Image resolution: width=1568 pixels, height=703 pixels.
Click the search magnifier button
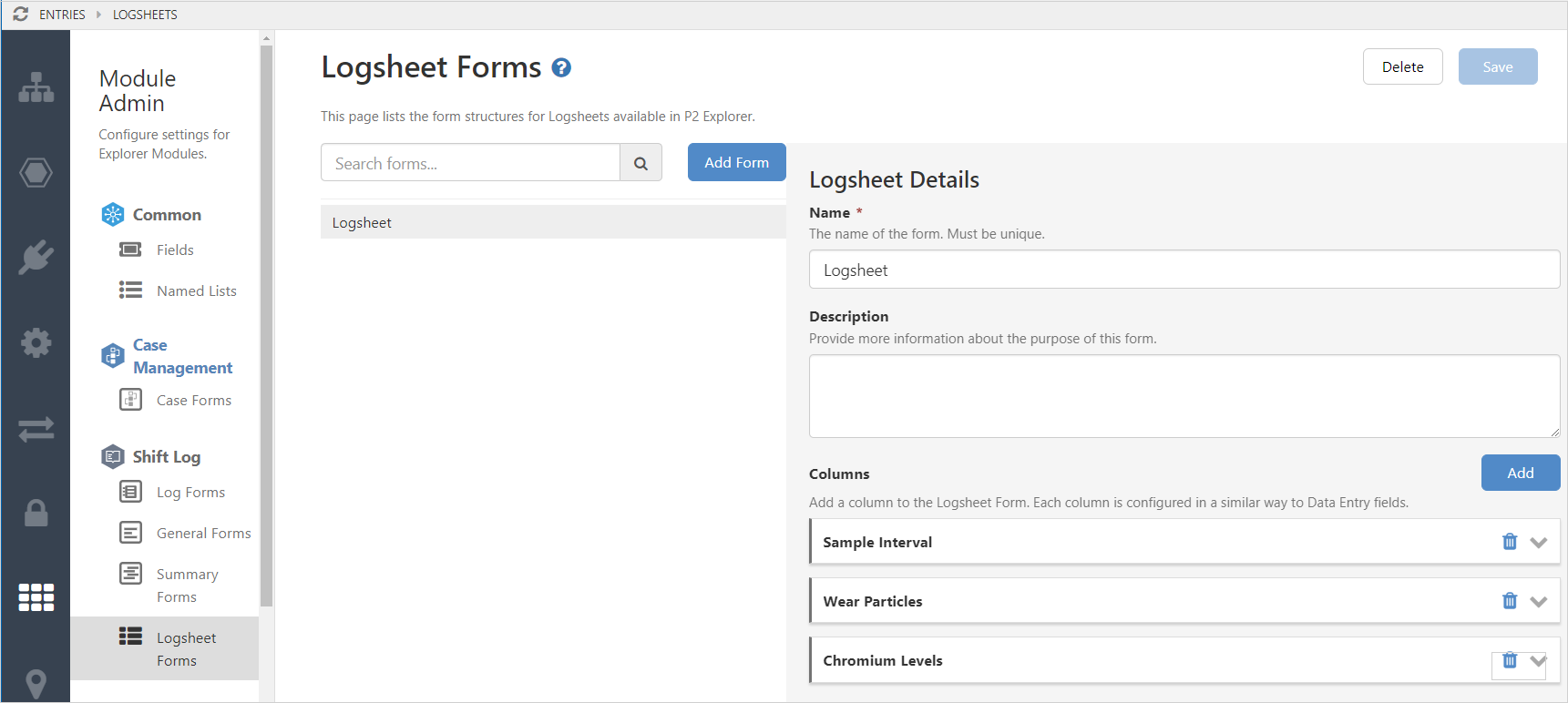pos(641,164)
